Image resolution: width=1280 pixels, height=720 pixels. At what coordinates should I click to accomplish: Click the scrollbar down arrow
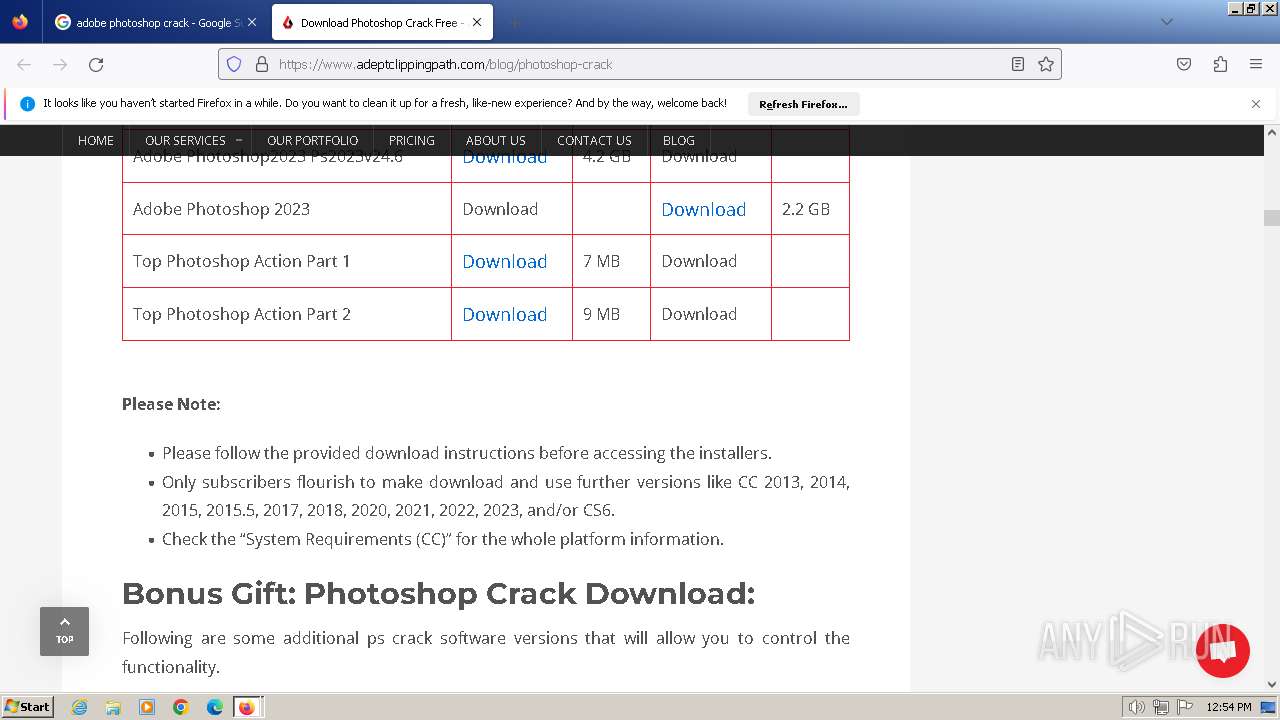click(x=1272, y=685)
